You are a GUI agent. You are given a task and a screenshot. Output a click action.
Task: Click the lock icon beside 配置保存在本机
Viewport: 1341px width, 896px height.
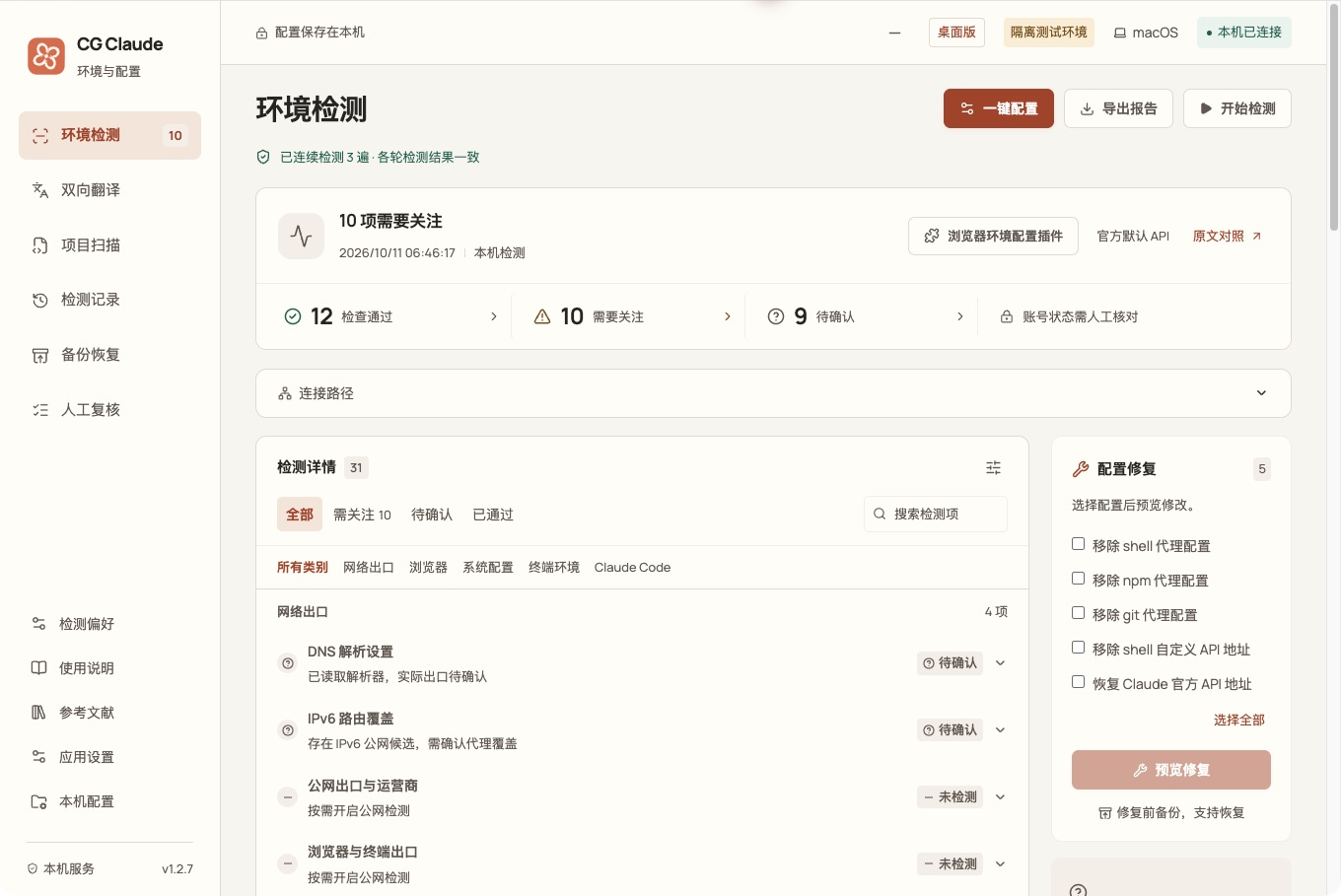click(x=261, y=33)
